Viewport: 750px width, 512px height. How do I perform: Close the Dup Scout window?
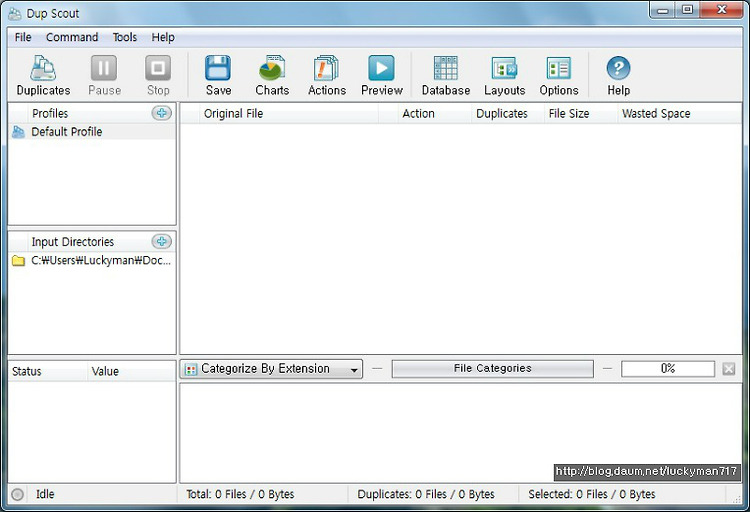point(722,10)
